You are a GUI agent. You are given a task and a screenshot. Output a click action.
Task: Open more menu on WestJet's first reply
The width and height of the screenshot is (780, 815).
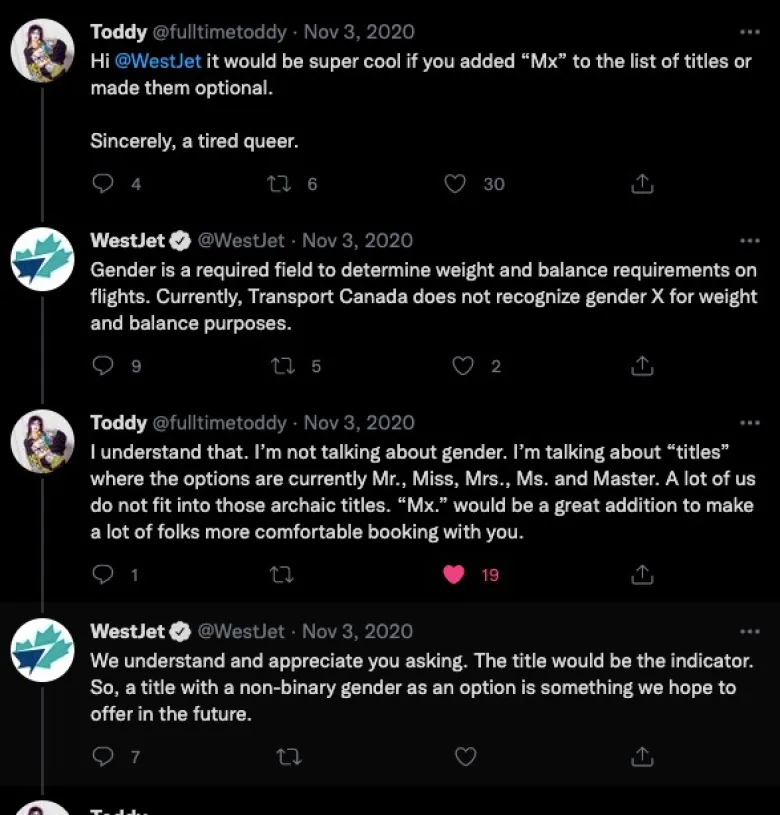click(749, 241)
